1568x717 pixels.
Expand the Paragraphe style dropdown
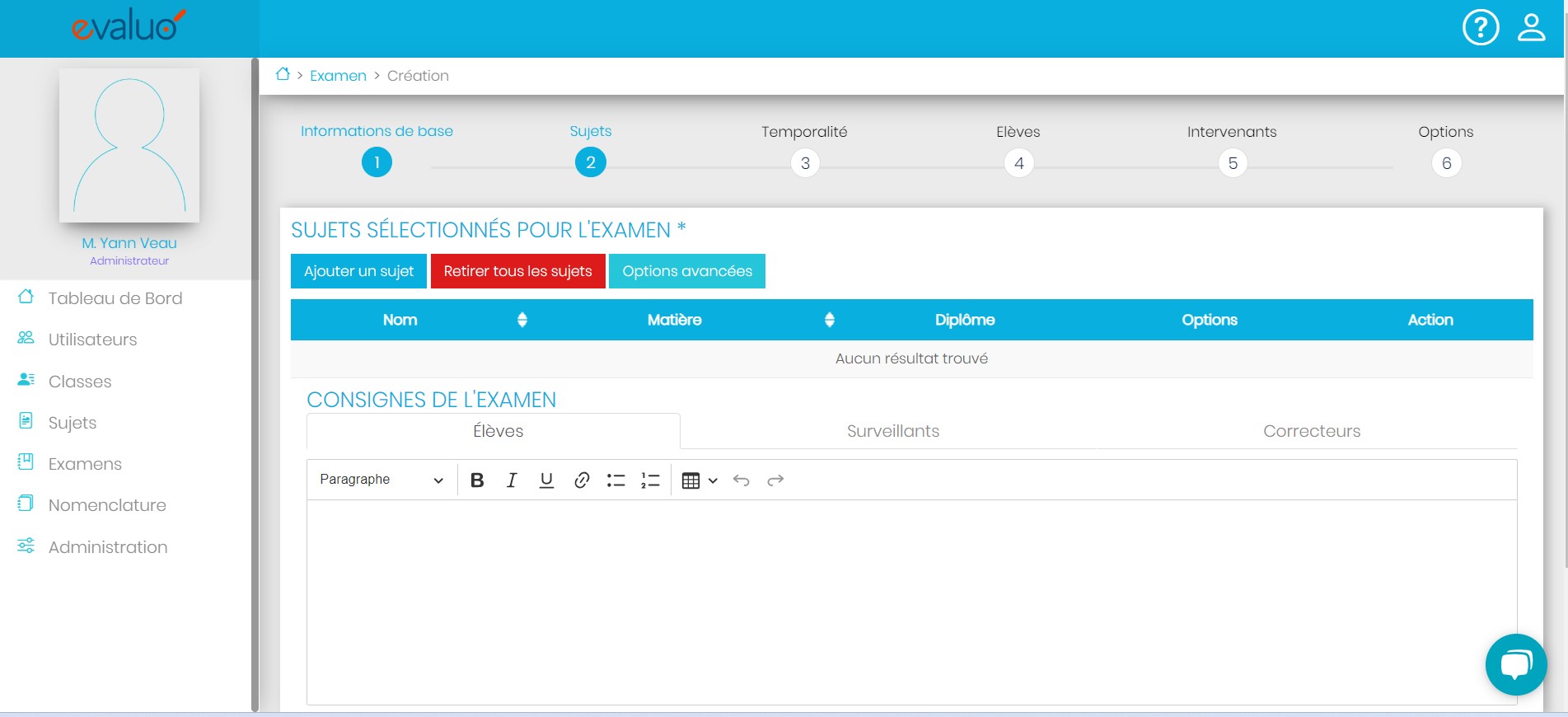(x=381, y=480)
